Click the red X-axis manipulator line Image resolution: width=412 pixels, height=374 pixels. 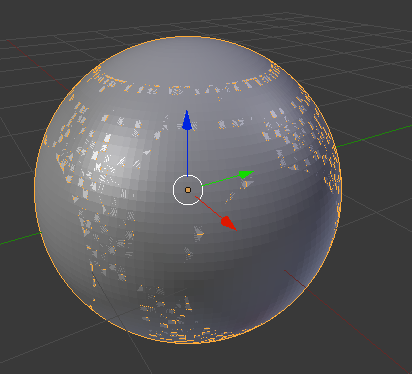pos(208,206)
